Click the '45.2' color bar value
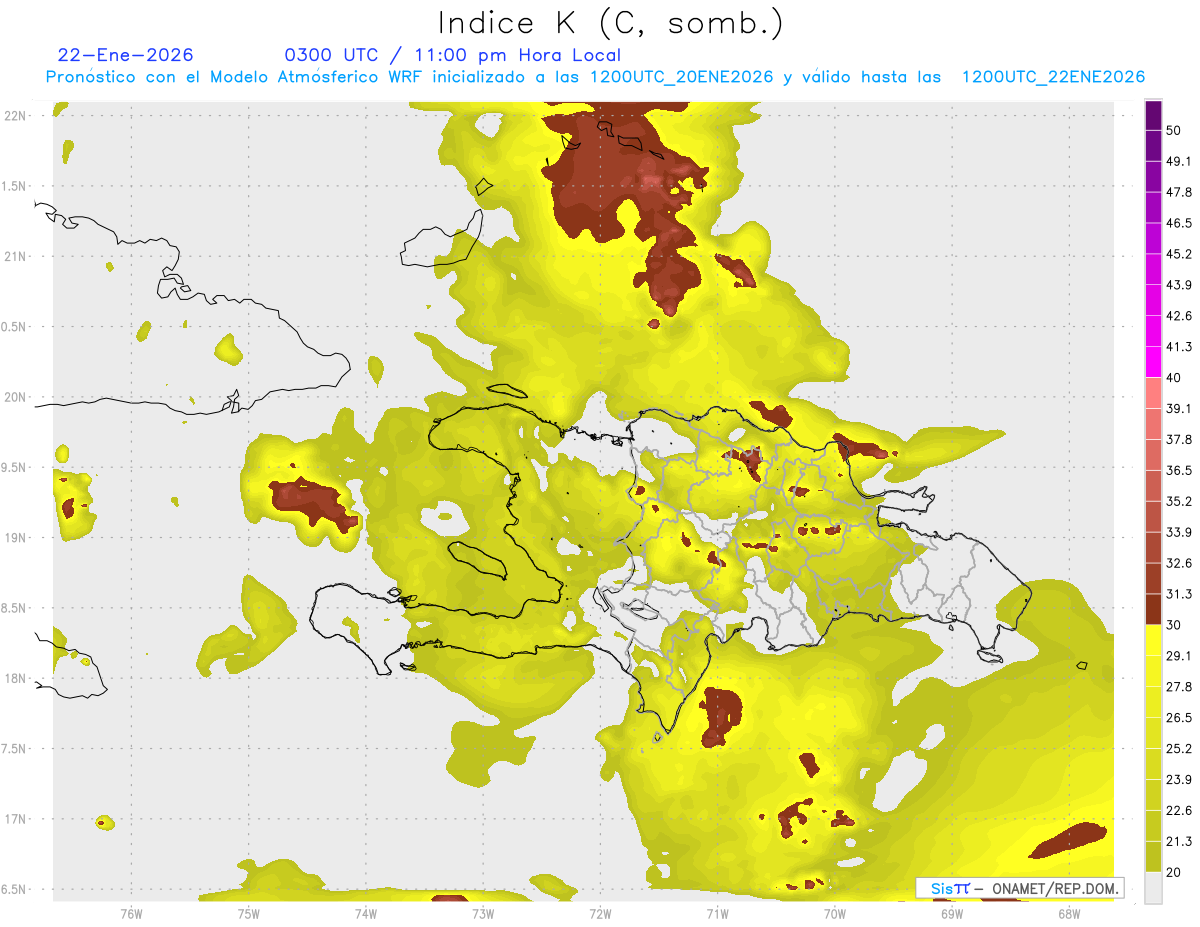Image resolution: width=1200 pixels, height=927 pixels. point(1179,254)
